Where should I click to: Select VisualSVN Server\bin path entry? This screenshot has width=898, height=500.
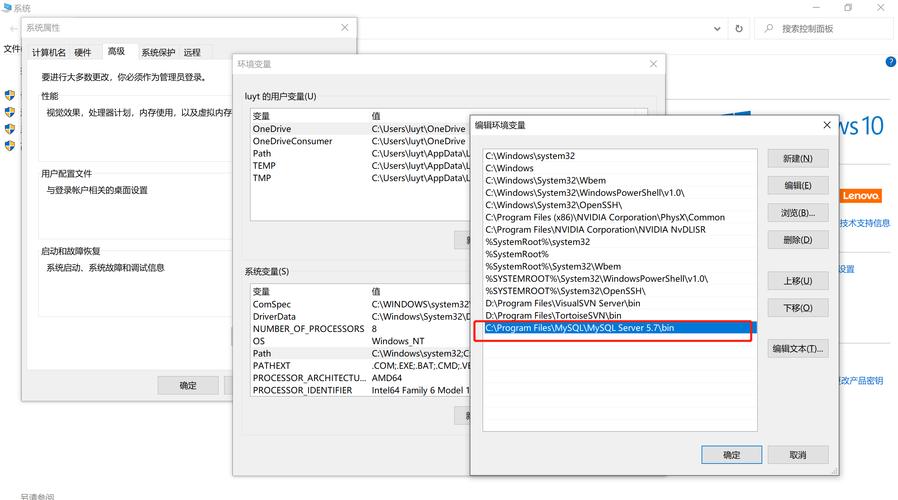point(620,304)
